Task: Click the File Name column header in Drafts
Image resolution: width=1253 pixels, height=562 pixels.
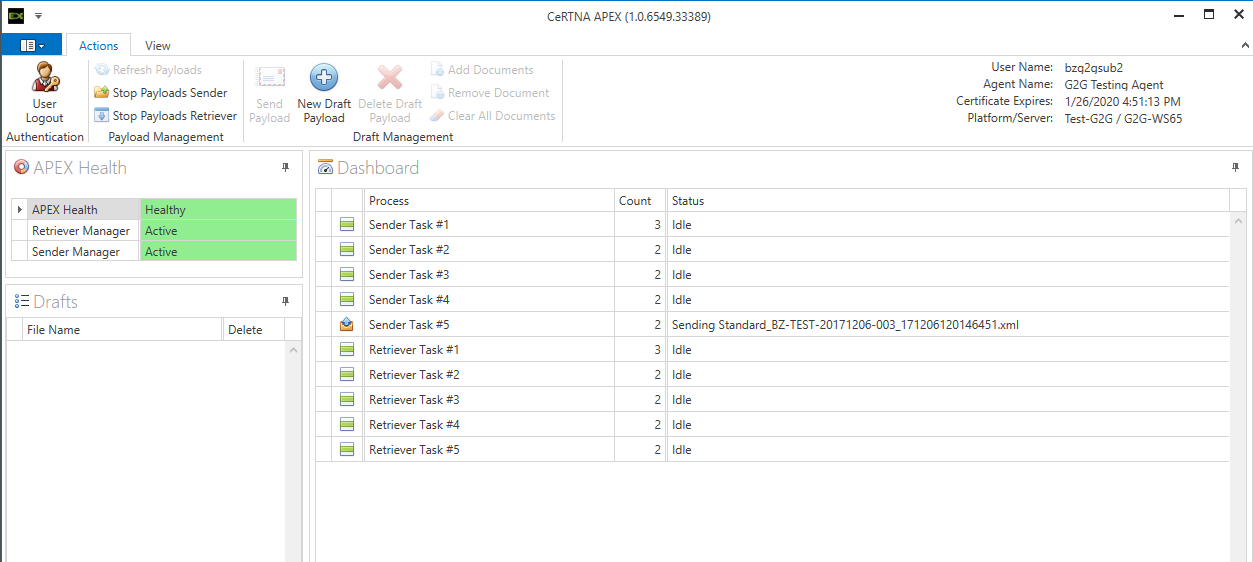Action: coord(114,330)
